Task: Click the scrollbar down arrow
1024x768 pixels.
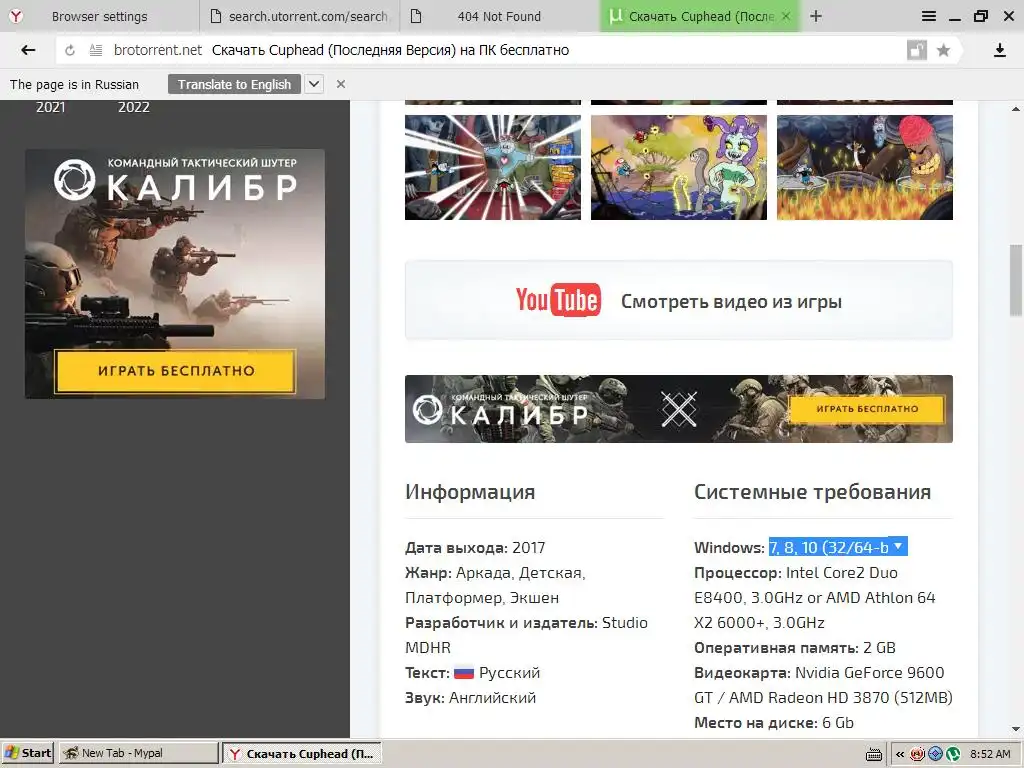Action: [1016, 729]
